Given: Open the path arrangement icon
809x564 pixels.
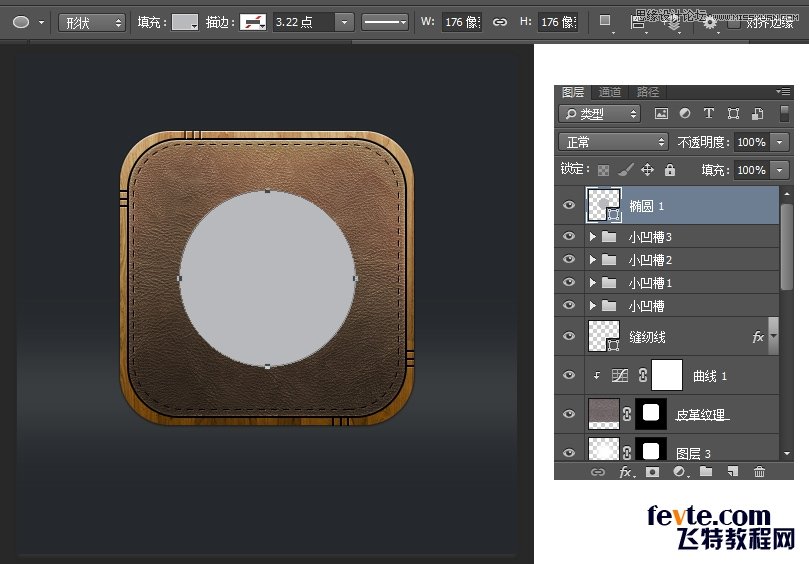Looking at the screenshot, I should tap(672, 23).
